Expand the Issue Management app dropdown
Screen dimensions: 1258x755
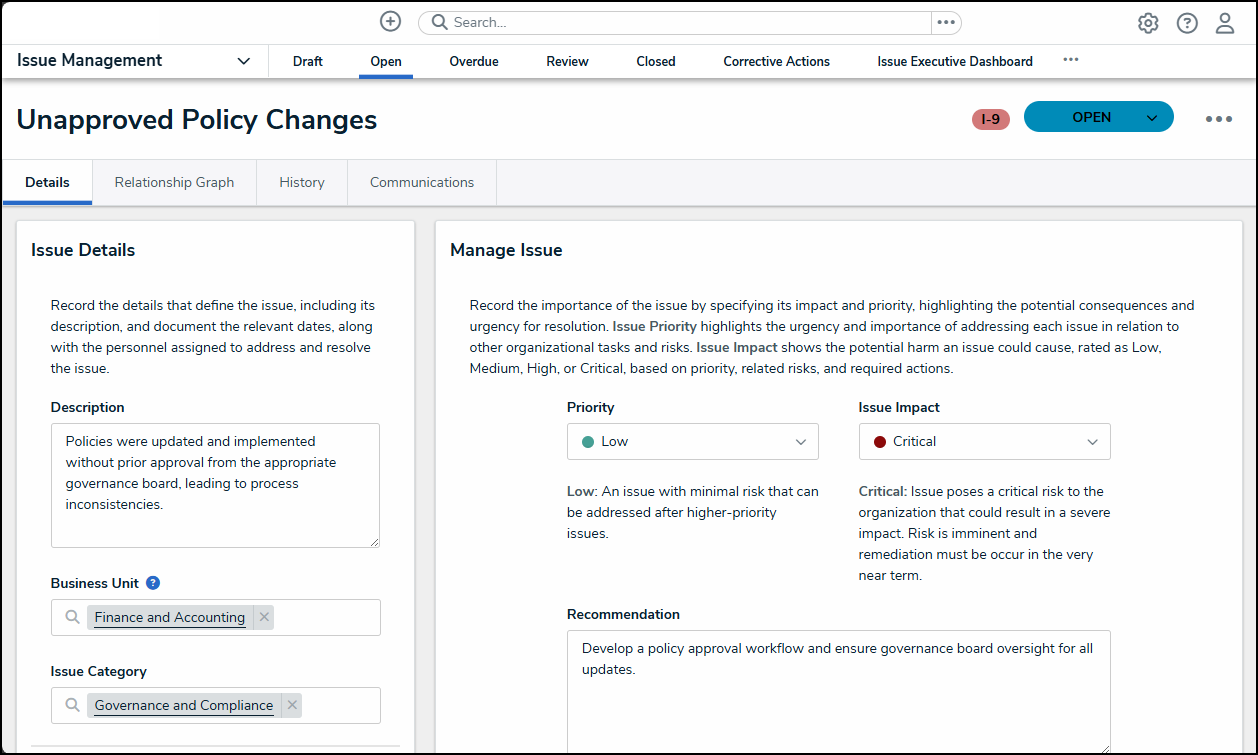point(243,61)
